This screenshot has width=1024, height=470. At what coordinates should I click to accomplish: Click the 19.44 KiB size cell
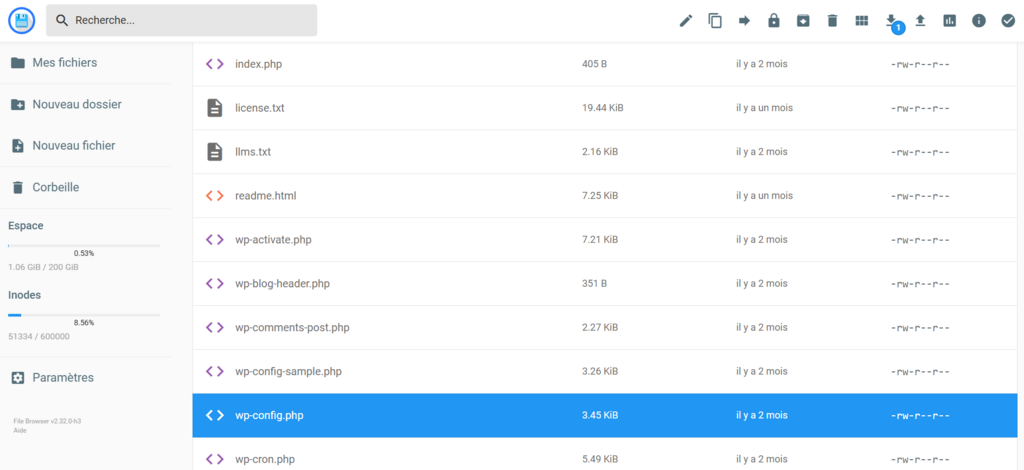(x=602, y=108)
